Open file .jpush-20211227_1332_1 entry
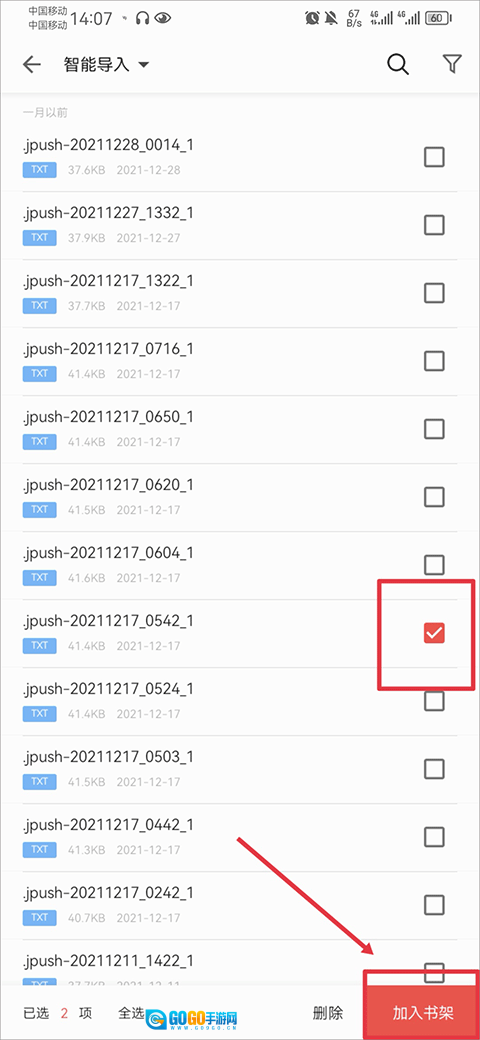The height and width of the screenshot is (1040, 480). tap(240, 225)
